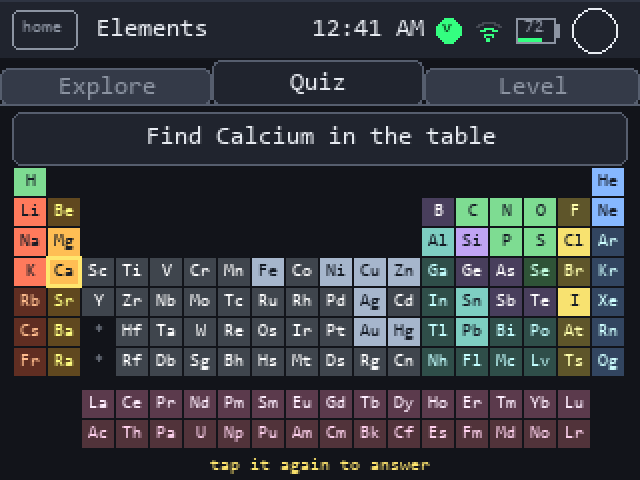Tap the highlighted Ca element cell
Screen dimensions: 640x480
tap(64, 272)
